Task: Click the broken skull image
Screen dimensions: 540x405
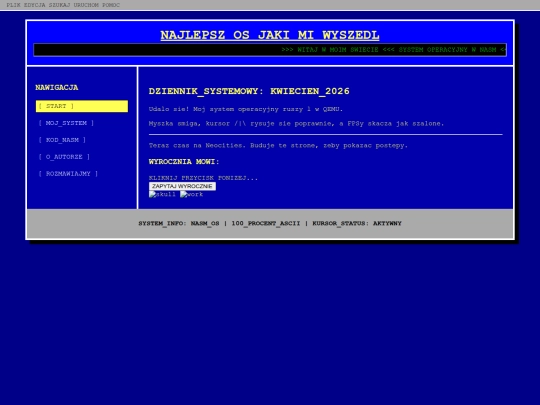Action: [x=162, y=194]
